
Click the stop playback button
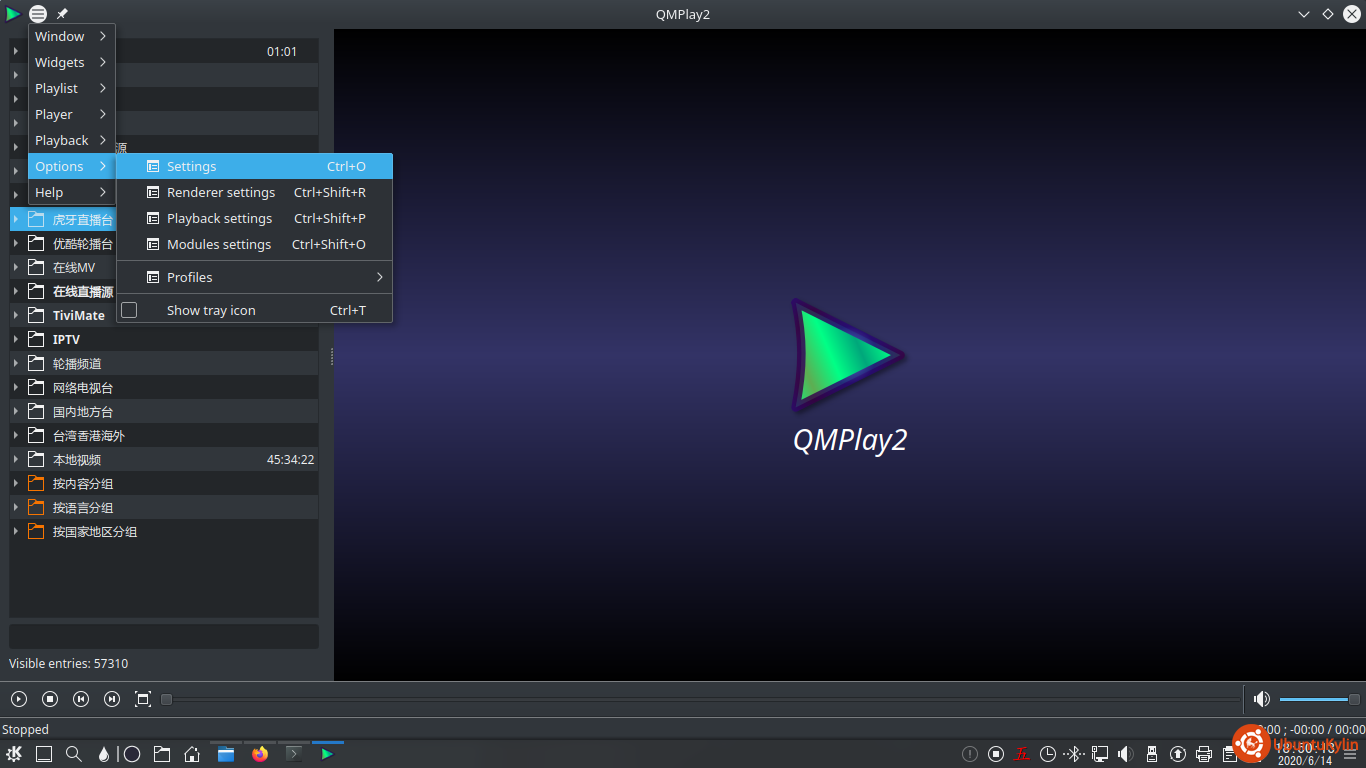click(50, 699)
